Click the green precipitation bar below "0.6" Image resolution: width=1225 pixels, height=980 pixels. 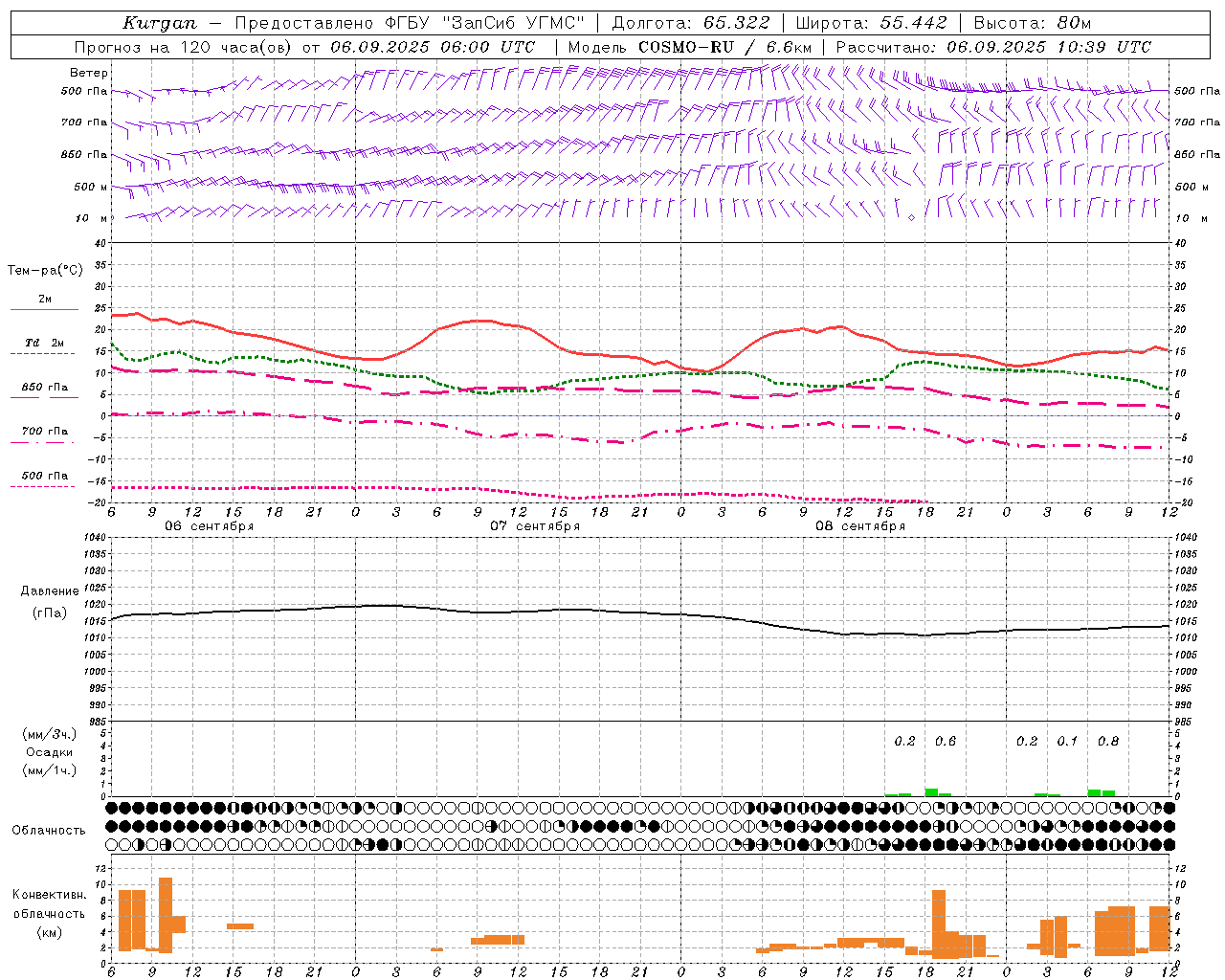(931, 792)
